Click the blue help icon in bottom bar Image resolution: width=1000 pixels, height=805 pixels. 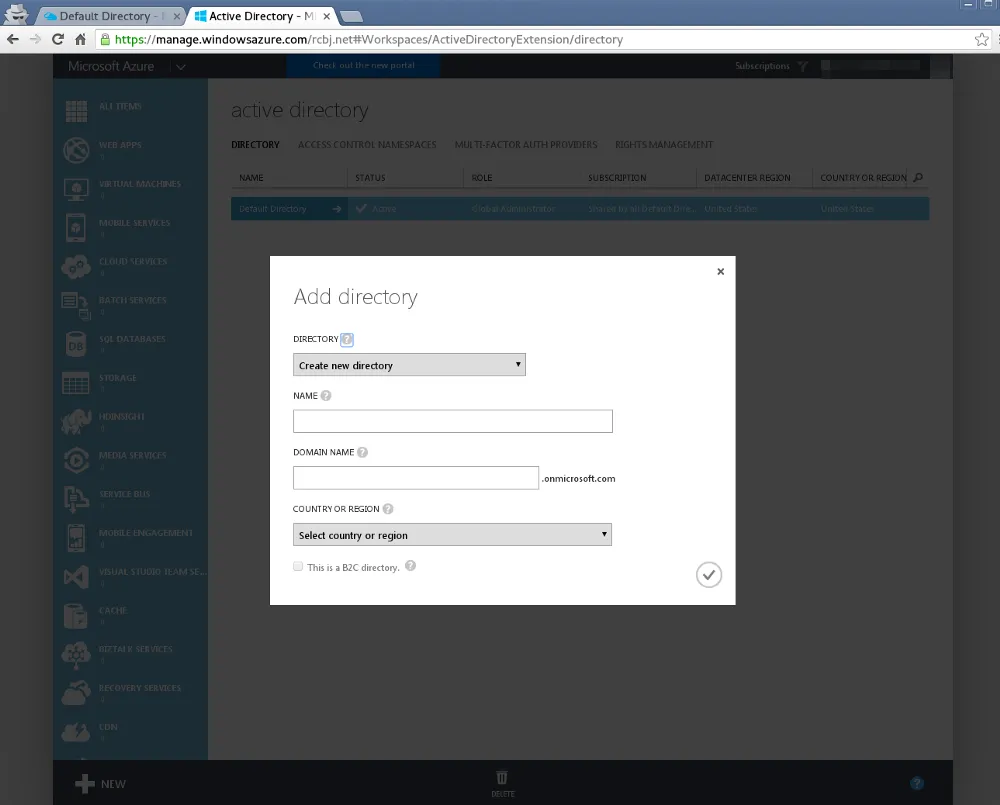(917, 783)
